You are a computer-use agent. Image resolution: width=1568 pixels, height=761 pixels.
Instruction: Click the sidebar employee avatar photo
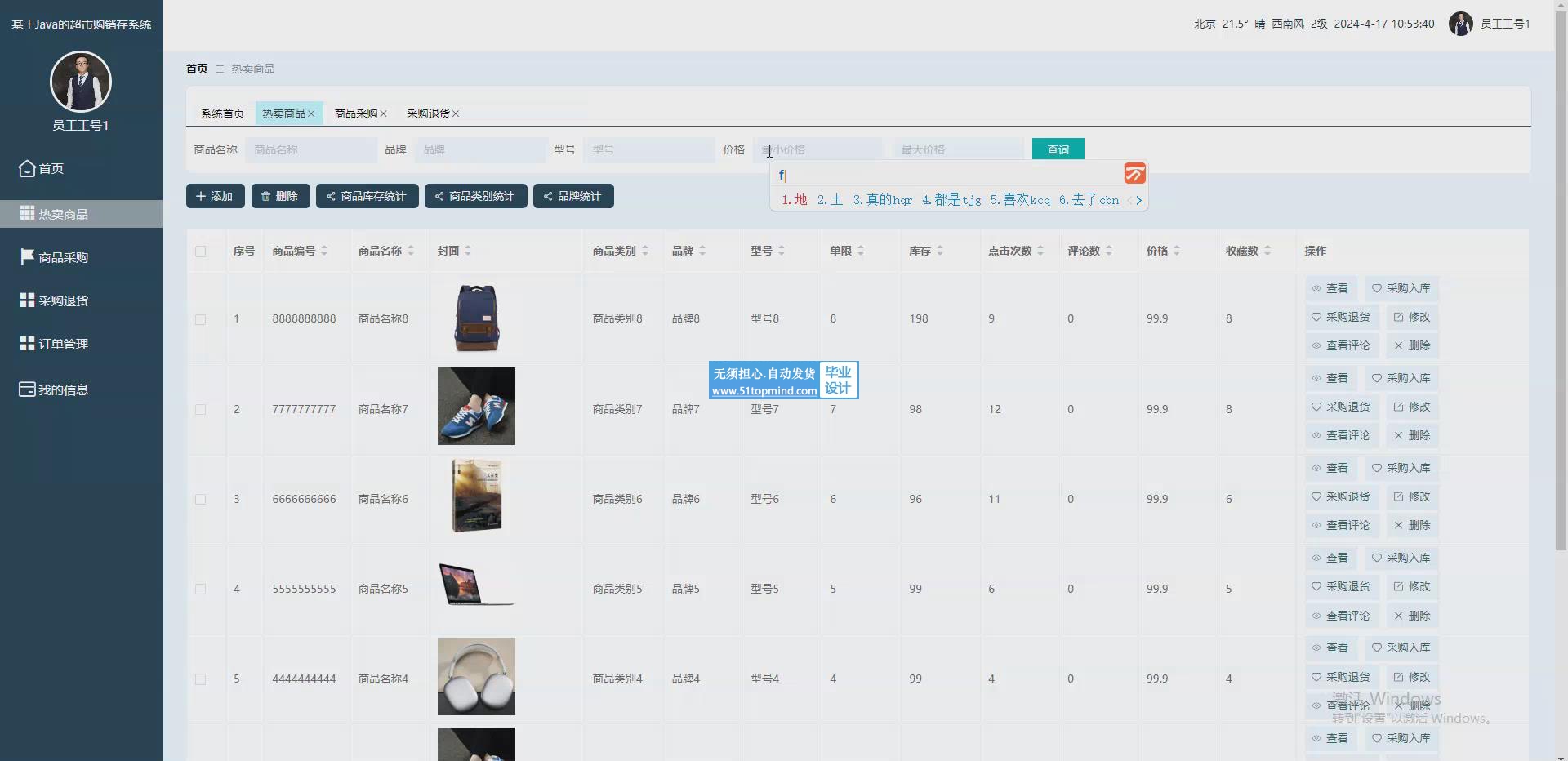(81, 82)
